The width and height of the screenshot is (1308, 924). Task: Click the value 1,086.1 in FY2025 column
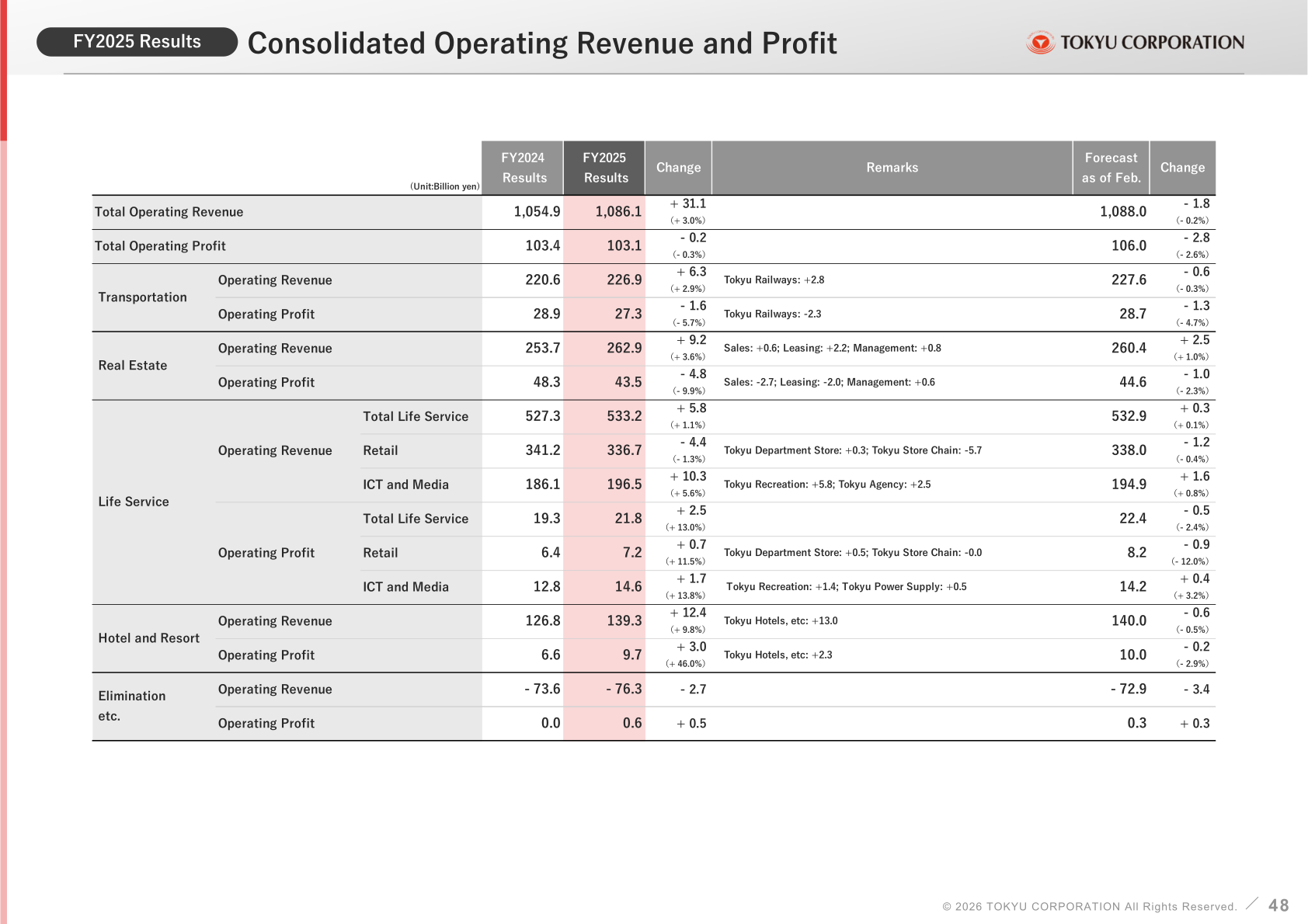pos(618,212)
